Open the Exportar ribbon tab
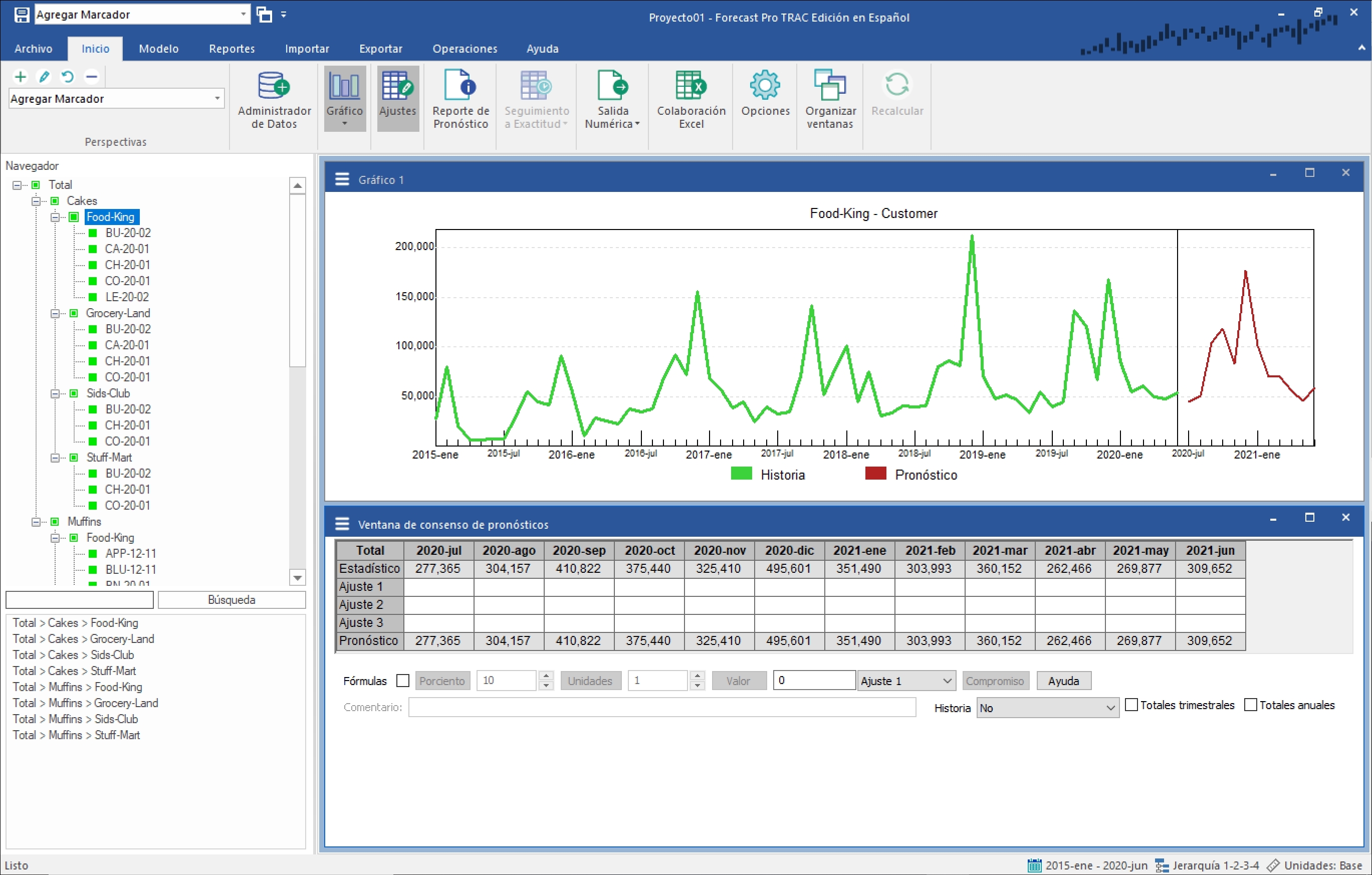 380,49
